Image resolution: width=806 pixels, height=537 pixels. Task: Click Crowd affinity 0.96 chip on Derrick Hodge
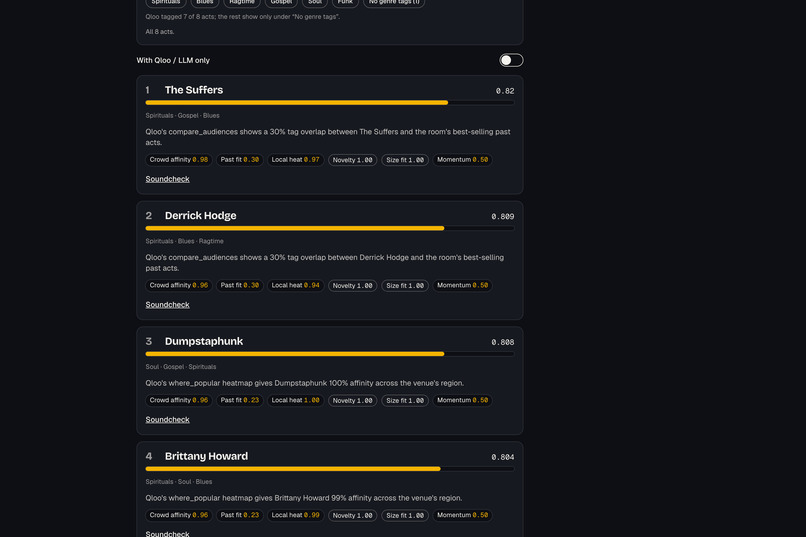click(179, 286)
